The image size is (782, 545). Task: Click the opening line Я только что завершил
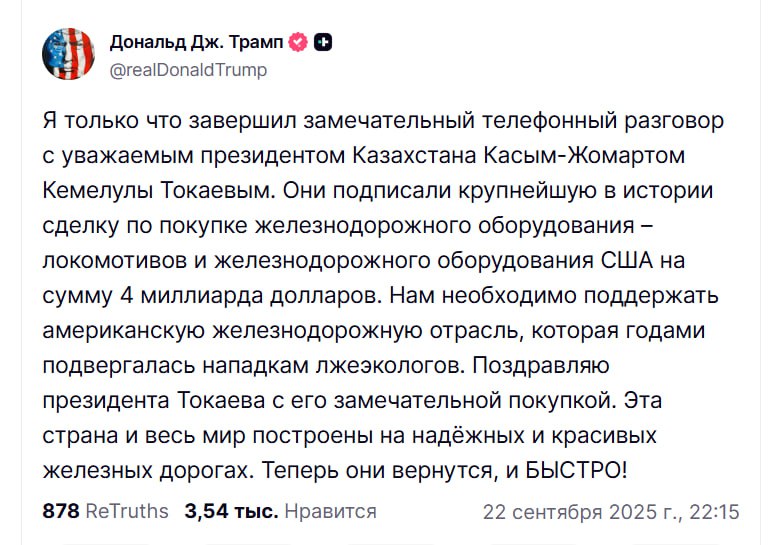pos(170,121)
